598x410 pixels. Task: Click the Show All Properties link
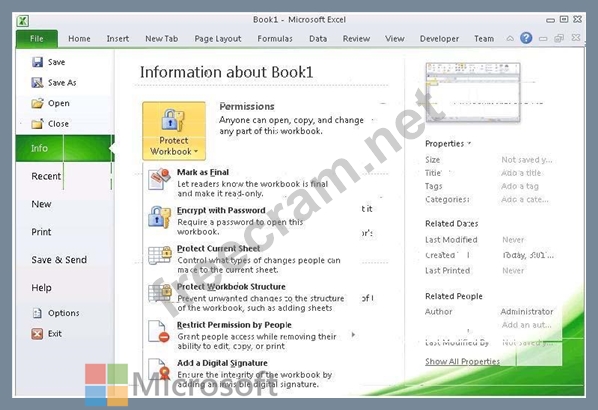tap(462, 361)
